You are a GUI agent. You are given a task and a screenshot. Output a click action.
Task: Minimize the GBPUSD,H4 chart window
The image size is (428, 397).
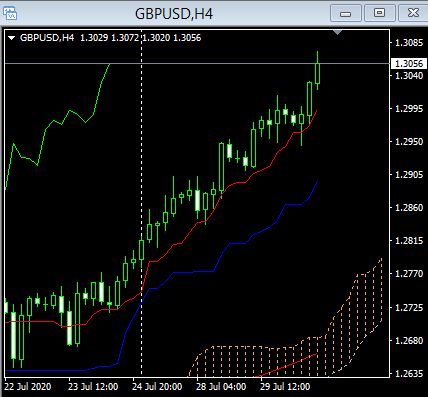346,13
